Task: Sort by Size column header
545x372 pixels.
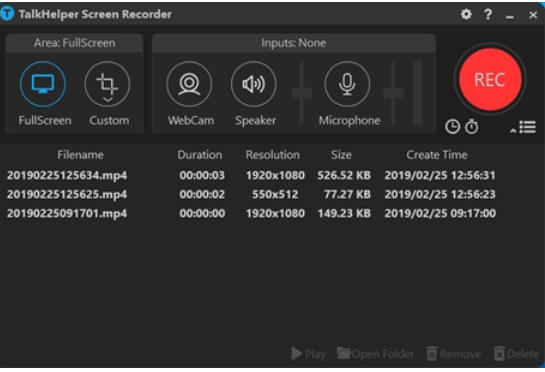Action: tap(341, 155)
